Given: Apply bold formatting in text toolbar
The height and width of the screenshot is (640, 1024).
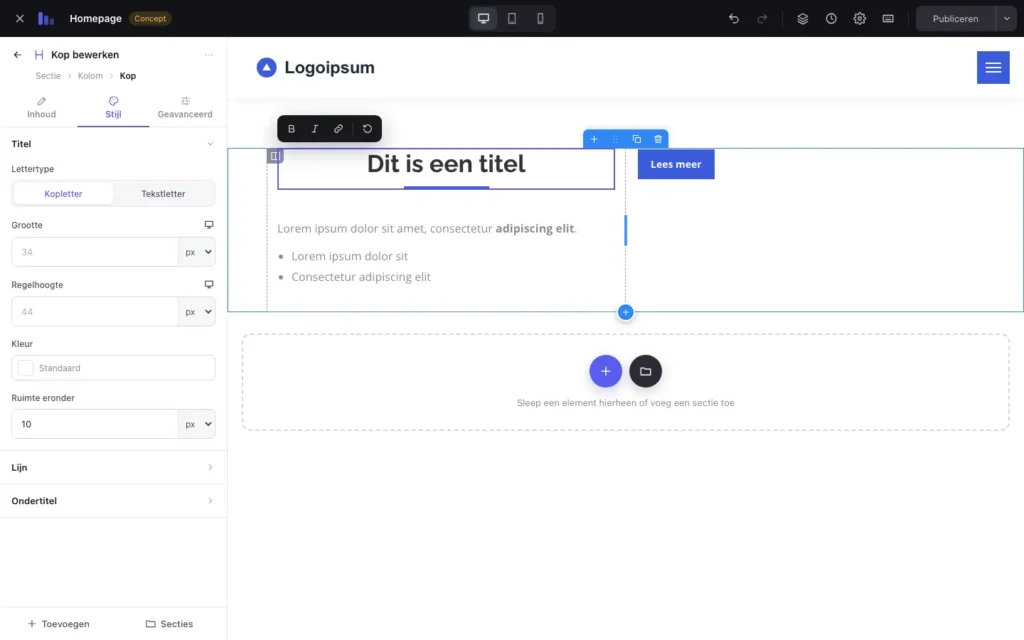Looking at the screenshot, I should 291,129.
